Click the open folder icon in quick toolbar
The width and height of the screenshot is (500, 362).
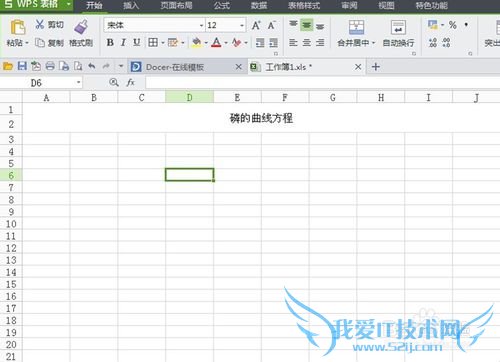(8, 66)
